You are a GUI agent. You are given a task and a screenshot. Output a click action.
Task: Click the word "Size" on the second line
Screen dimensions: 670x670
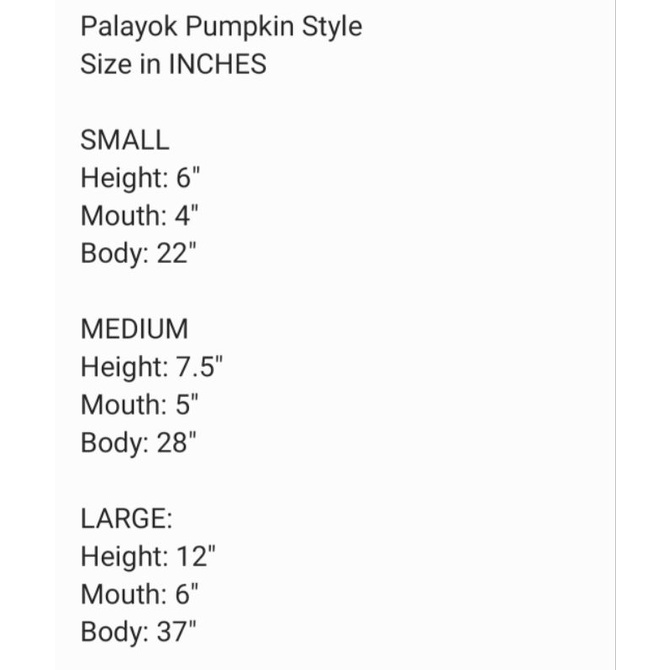pos(104,65)
